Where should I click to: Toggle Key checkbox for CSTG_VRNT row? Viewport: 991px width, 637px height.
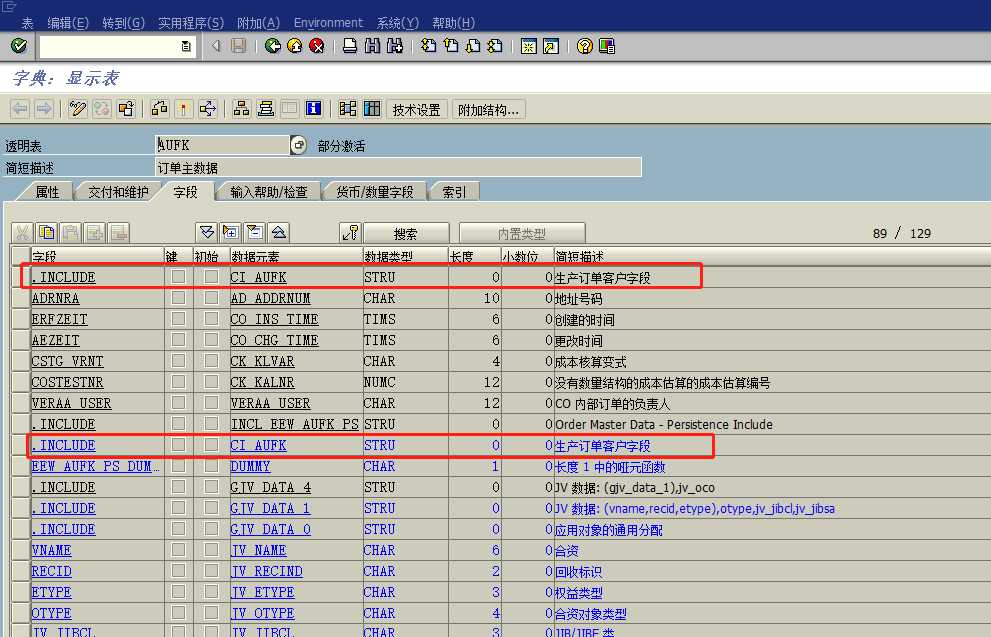click(178, 360)
